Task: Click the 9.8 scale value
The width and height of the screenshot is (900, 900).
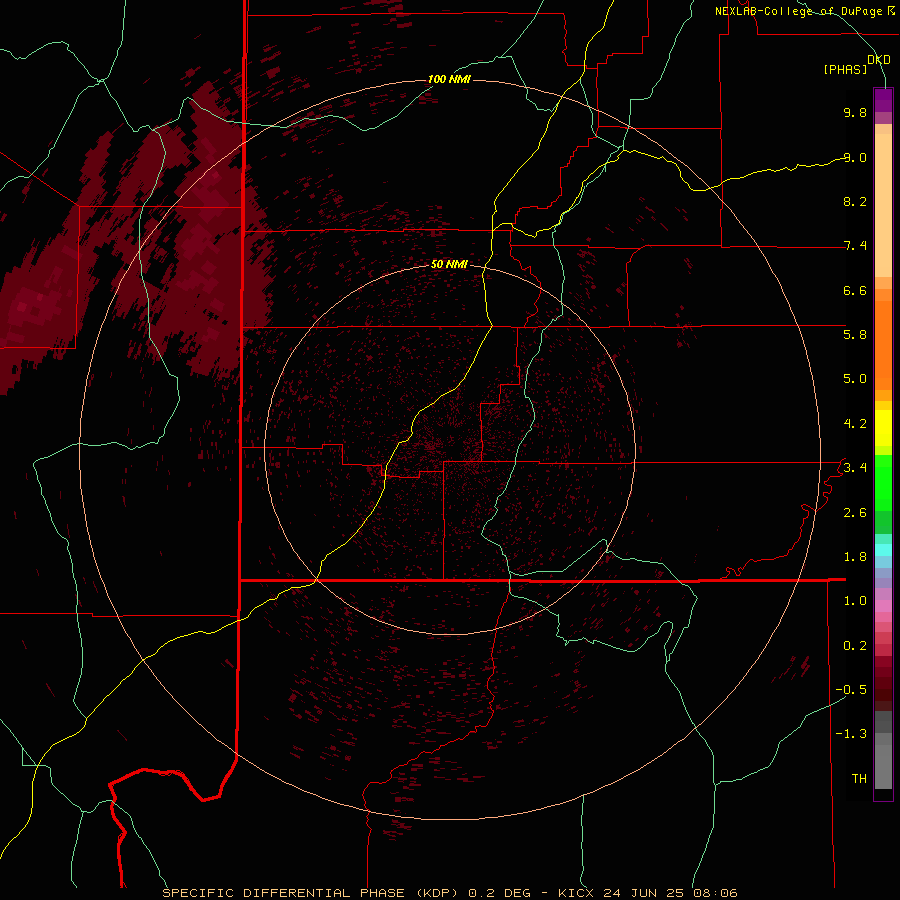Action: (855, 112)
